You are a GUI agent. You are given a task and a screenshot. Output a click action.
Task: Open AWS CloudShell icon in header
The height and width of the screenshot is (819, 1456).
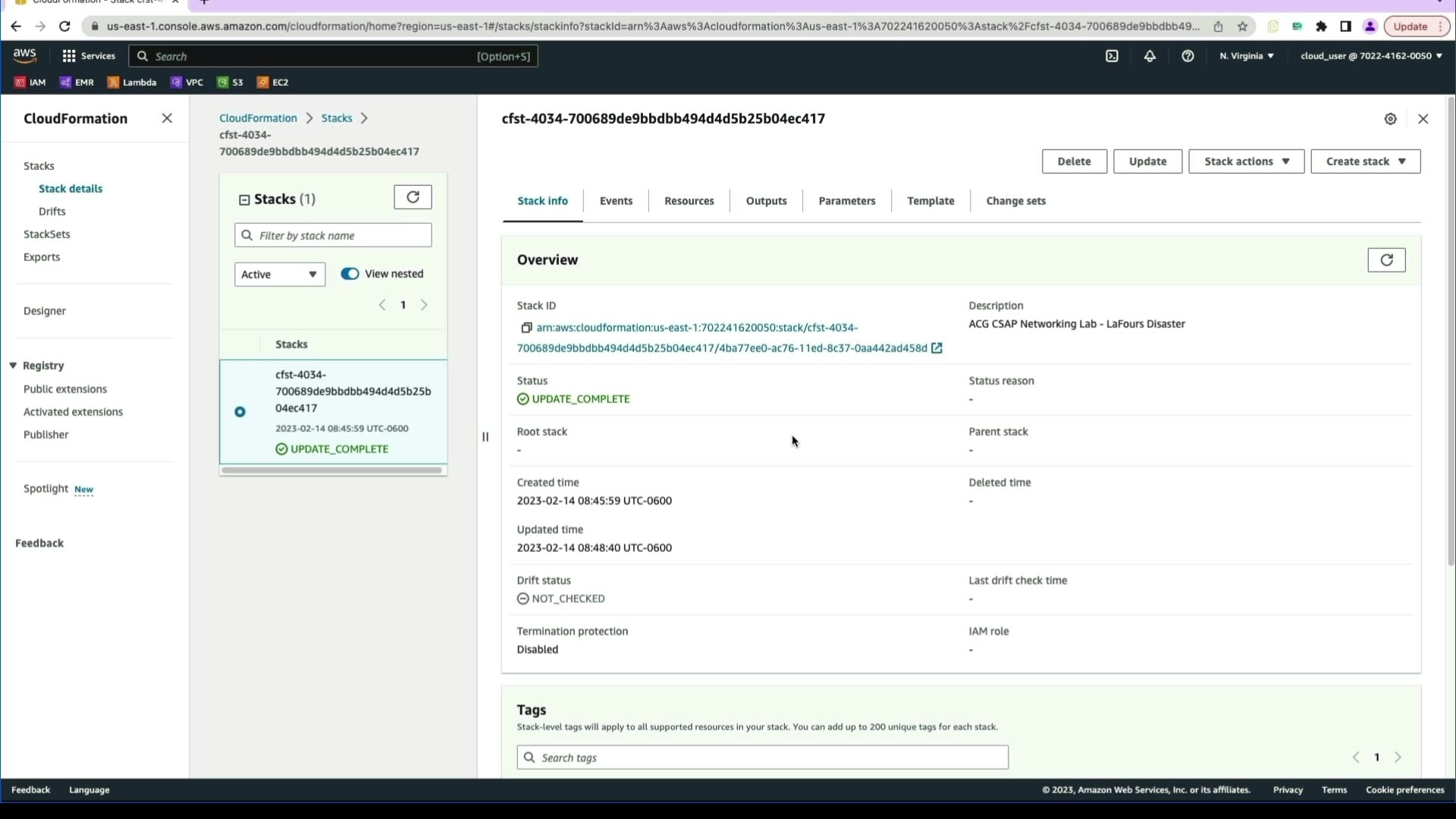[1112, 56]
